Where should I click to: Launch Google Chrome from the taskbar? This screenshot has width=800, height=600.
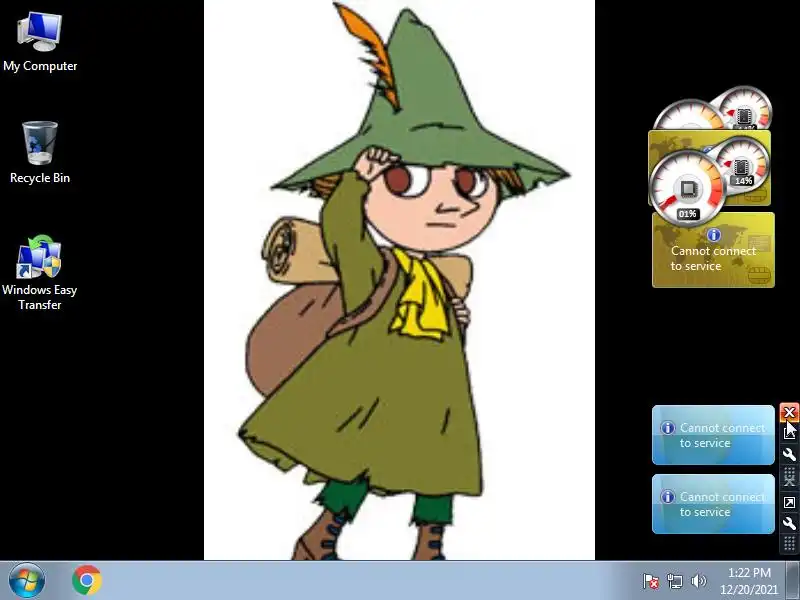point(87,580)
